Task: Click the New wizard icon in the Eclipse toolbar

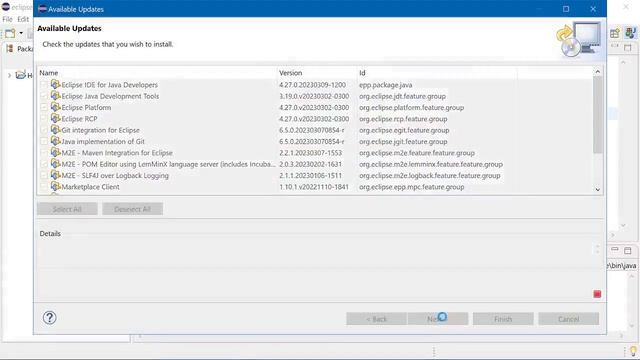Action: [10, 33]
